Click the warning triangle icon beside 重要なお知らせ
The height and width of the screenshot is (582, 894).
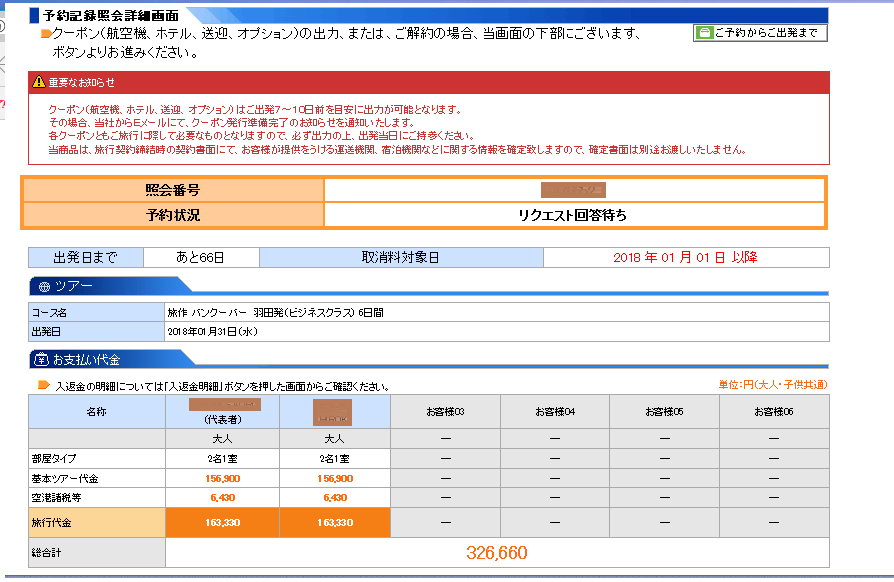click(x=39, y=82)
